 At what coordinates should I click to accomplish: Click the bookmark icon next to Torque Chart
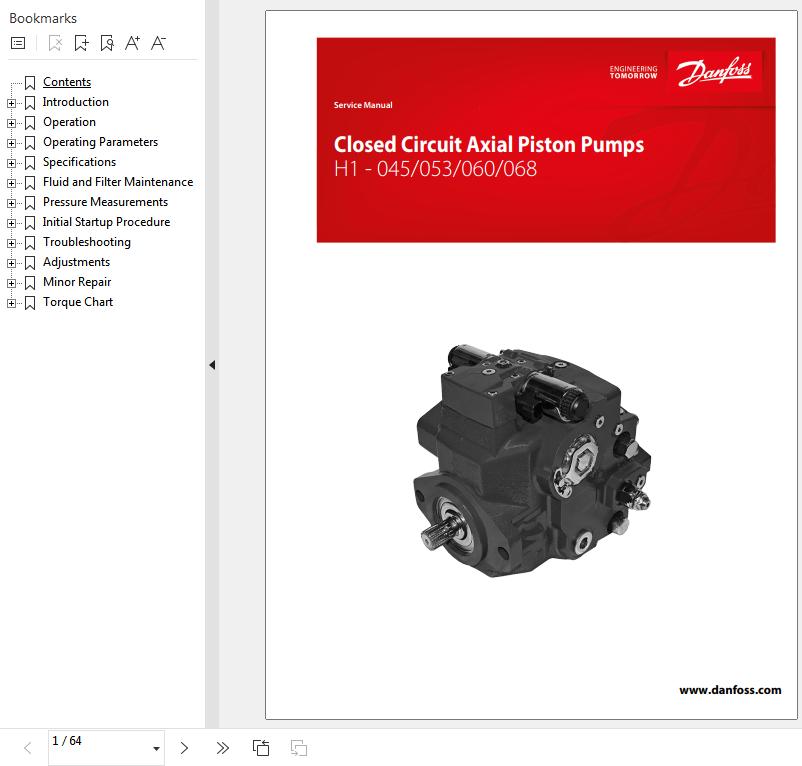pyautogui.click(x=30, y=303)
